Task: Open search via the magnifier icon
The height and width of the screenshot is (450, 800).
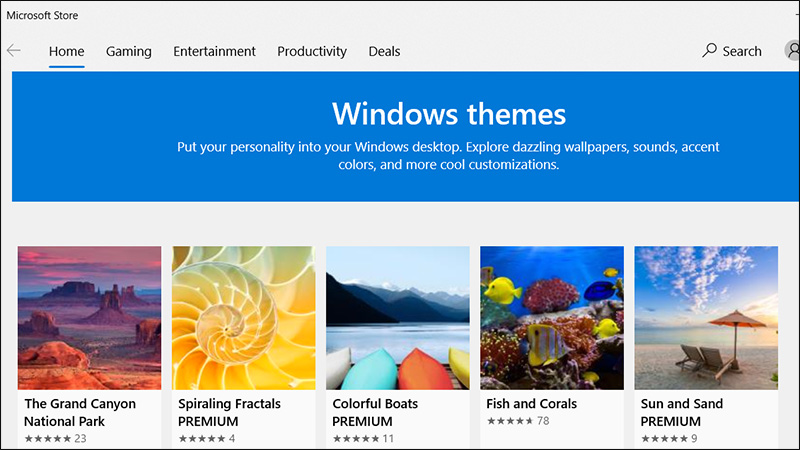Action: click(709, 50)
